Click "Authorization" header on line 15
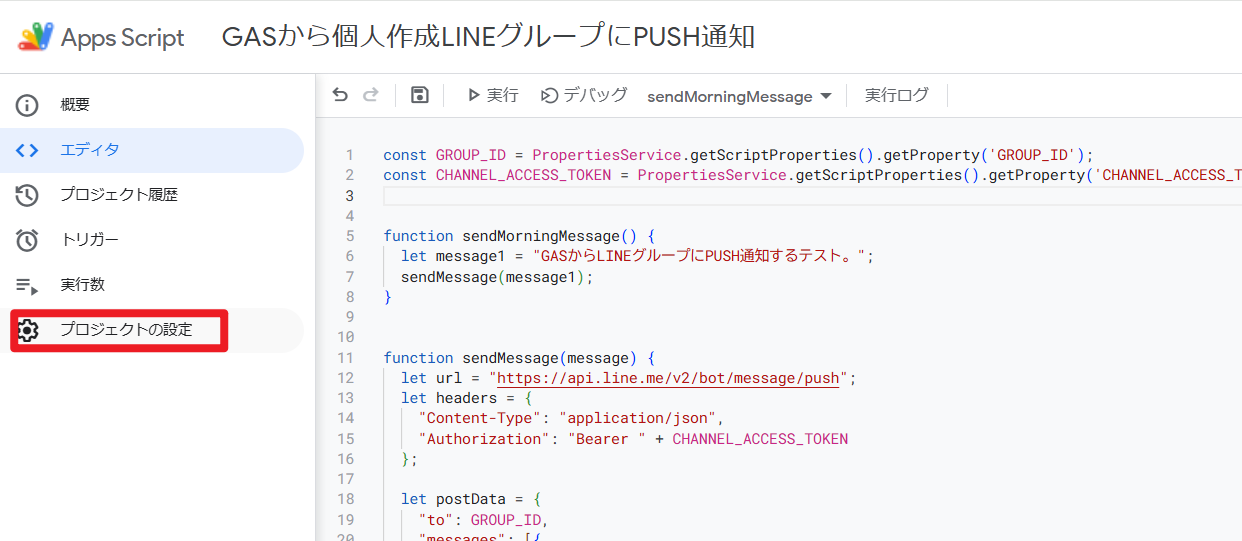 point(484,439)
